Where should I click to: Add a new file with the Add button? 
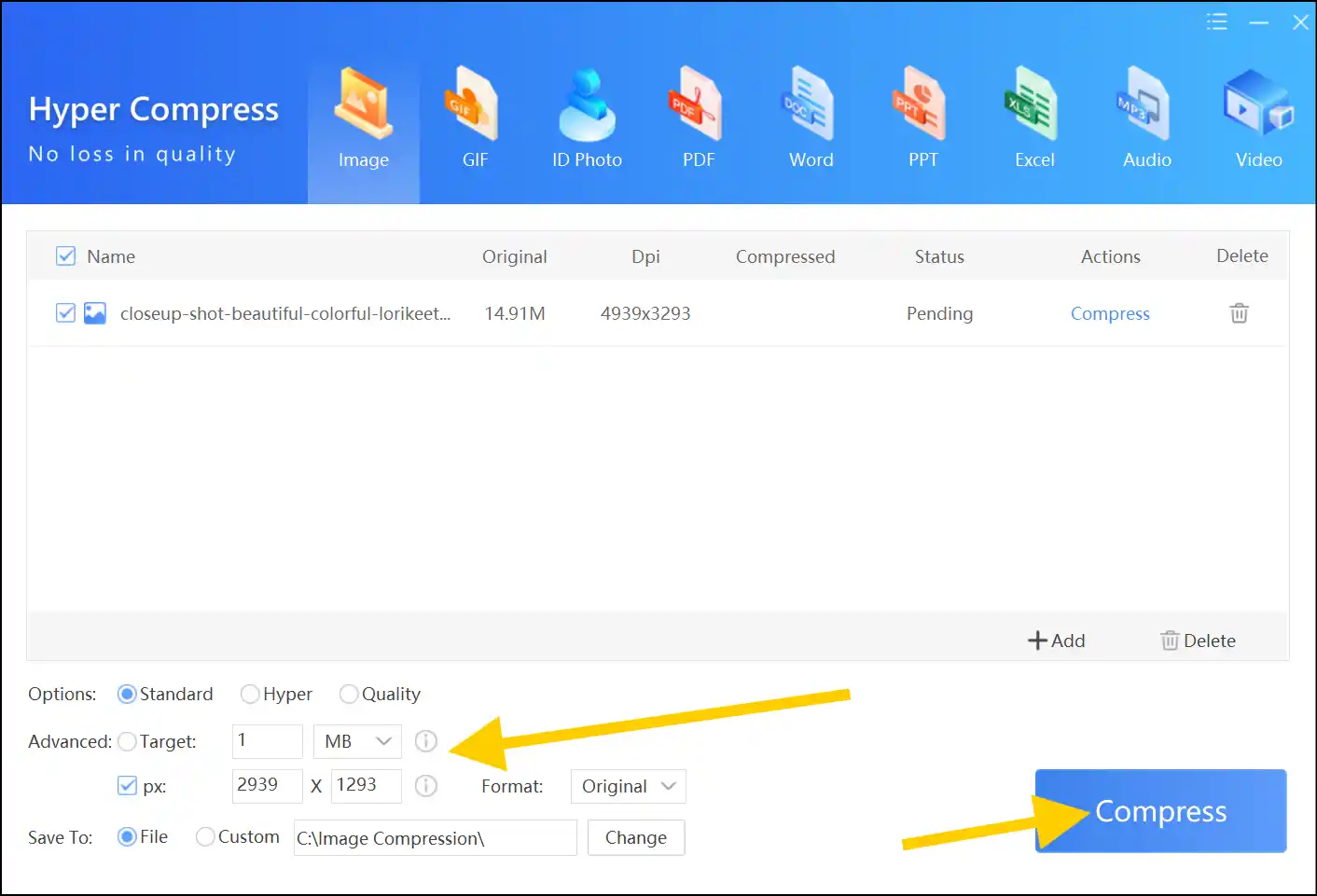[x=1056, y=641]
